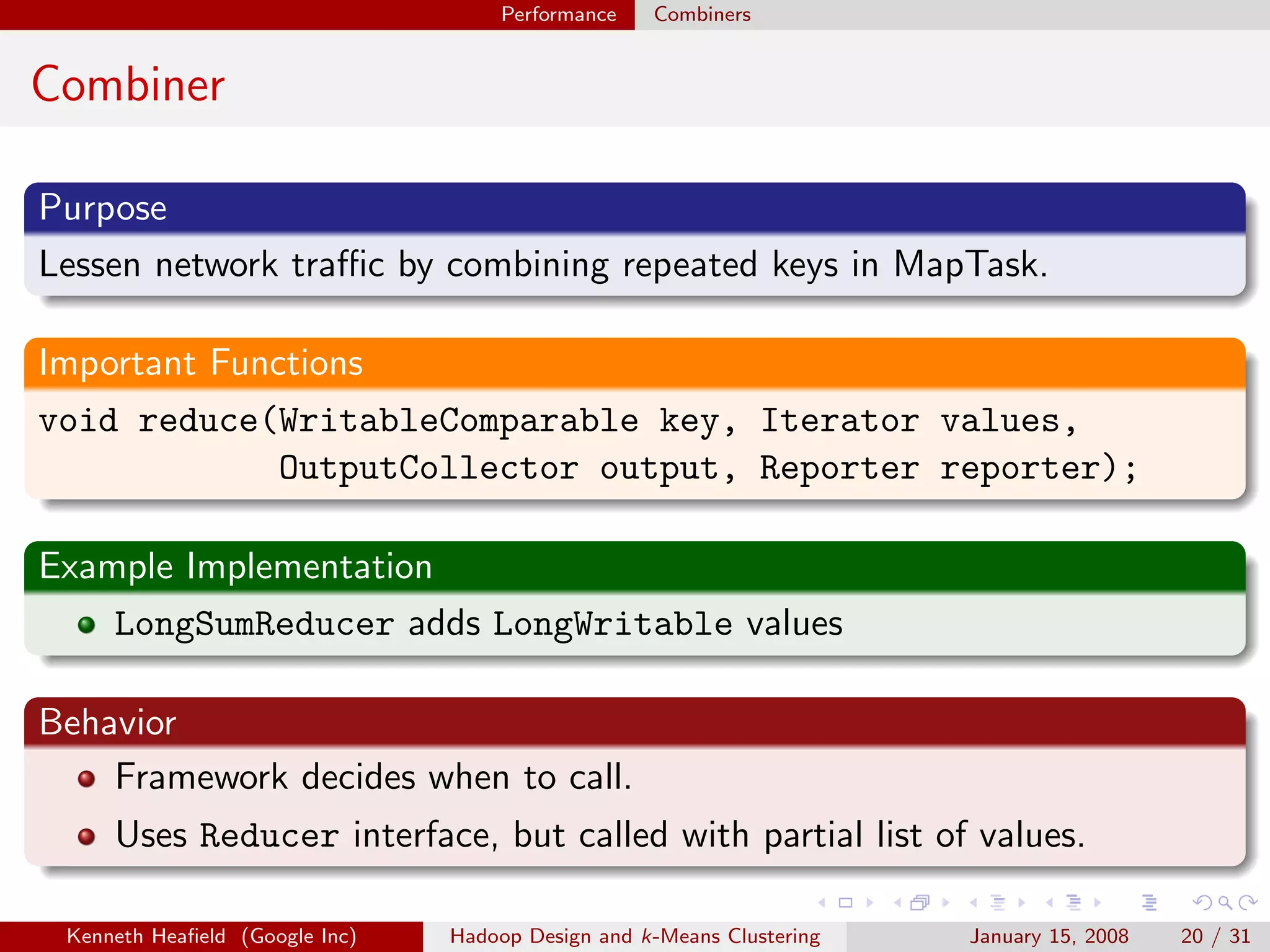The image size is (1270, 952).
Task: Click the search magnifier icon
Action: click(1225, 902)
